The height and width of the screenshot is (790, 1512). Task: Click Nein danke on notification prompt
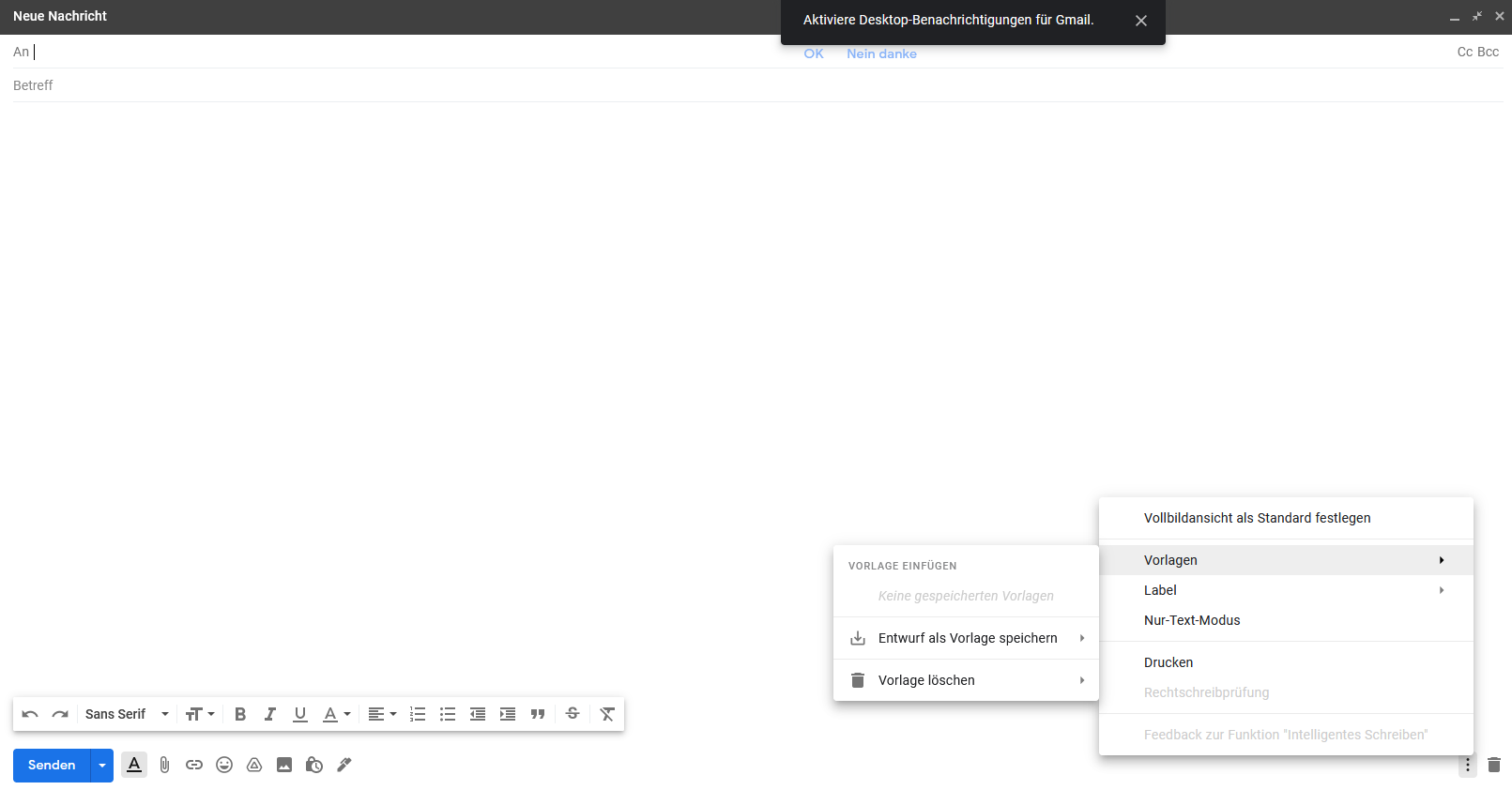click(881, 53)
